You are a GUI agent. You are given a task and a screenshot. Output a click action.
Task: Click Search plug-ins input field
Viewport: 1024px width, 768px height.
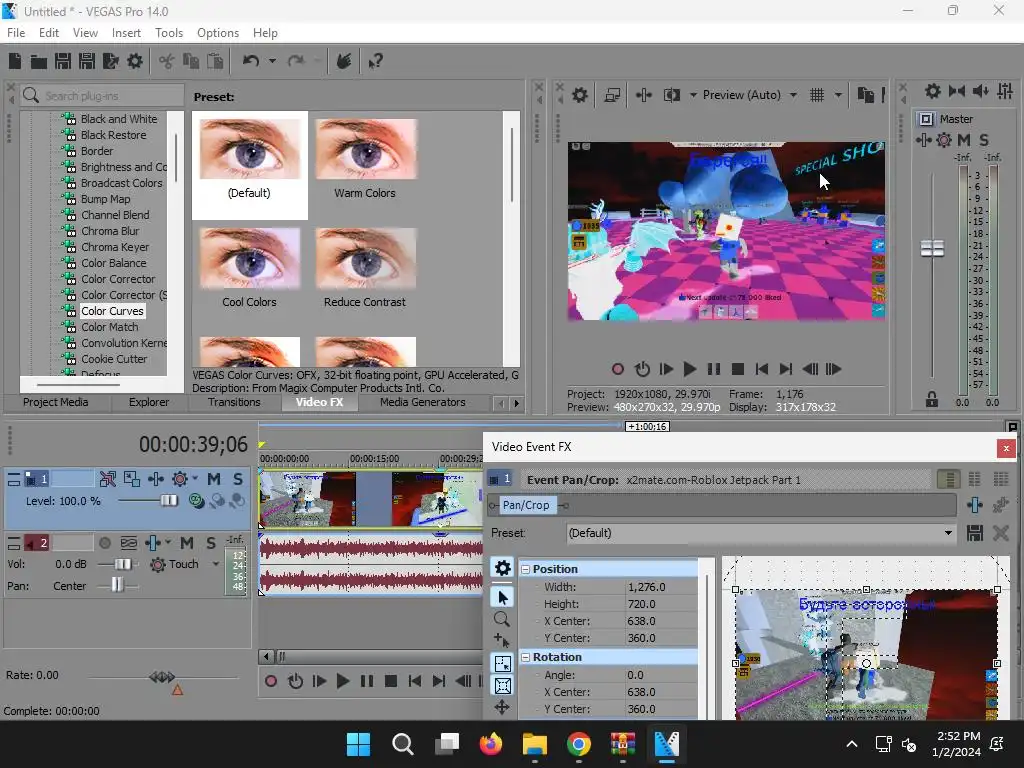click(103, 95)
